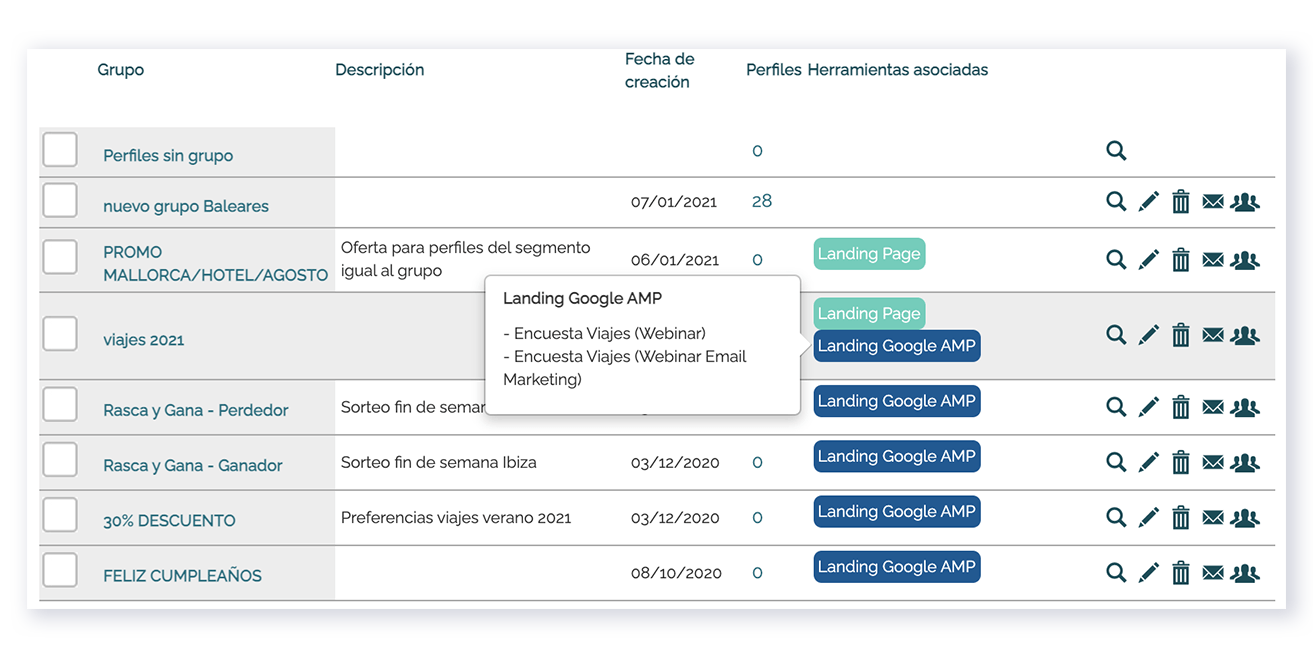Delete the 30% DESCUENTO group
The width and height of the screenshot is (1313, 657).
coord(1181,517)
